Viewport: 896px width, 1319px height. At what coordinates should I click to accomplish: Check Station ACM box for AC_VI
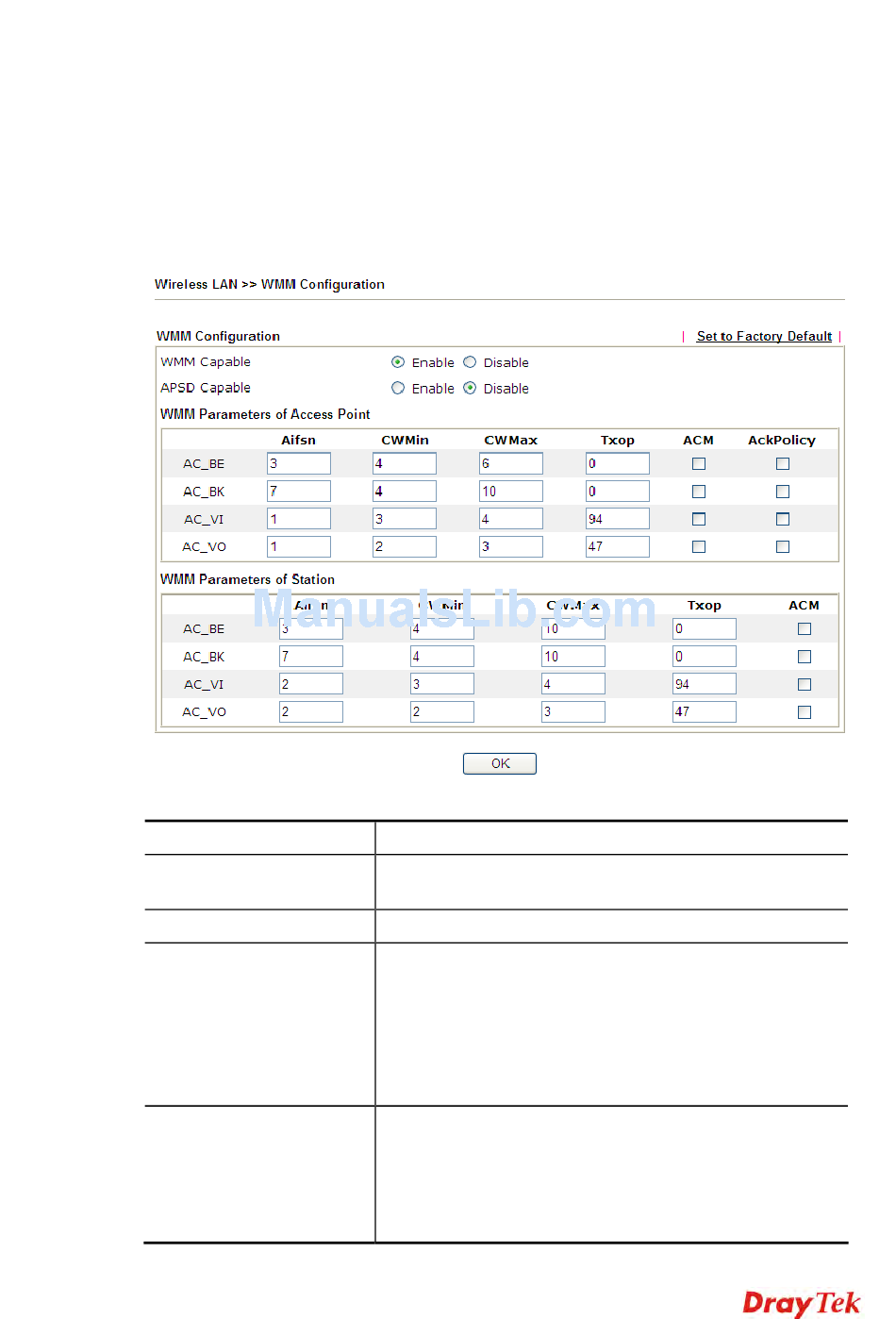[x=805, y=684]
